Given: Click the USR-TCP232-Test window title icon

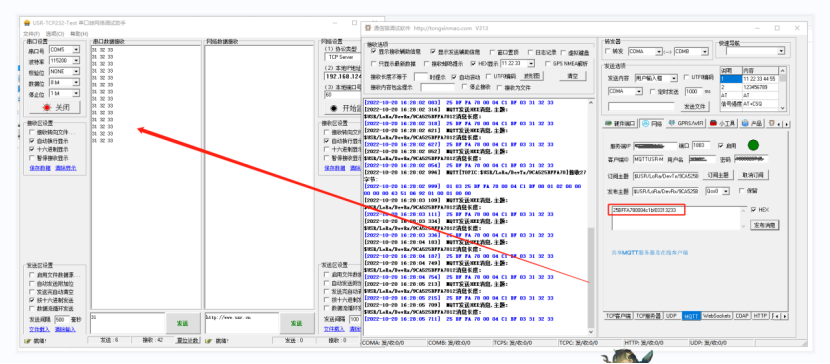Looking at the screenshot, I should pyautogui.click(x=27, y=23).
